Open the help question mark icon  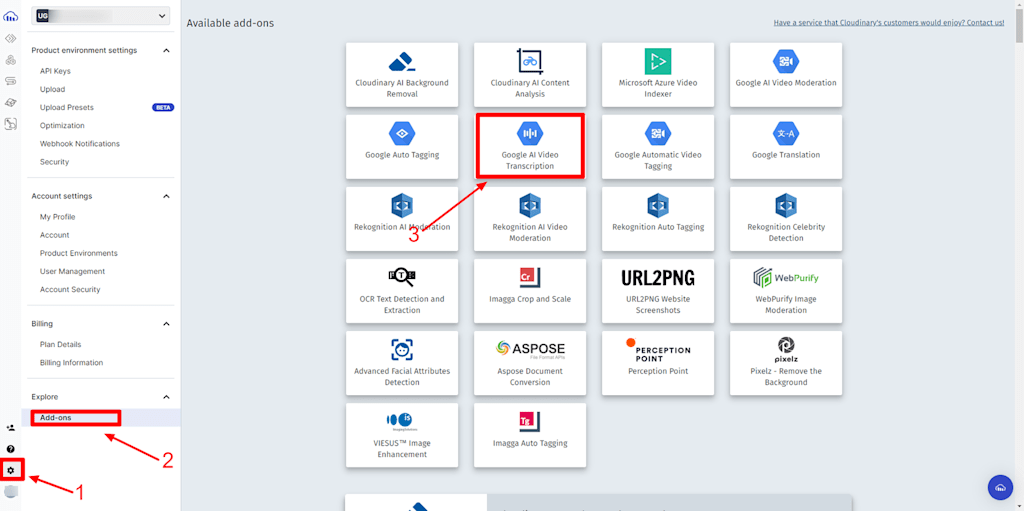pyautogui.click(x=10, y=449)
